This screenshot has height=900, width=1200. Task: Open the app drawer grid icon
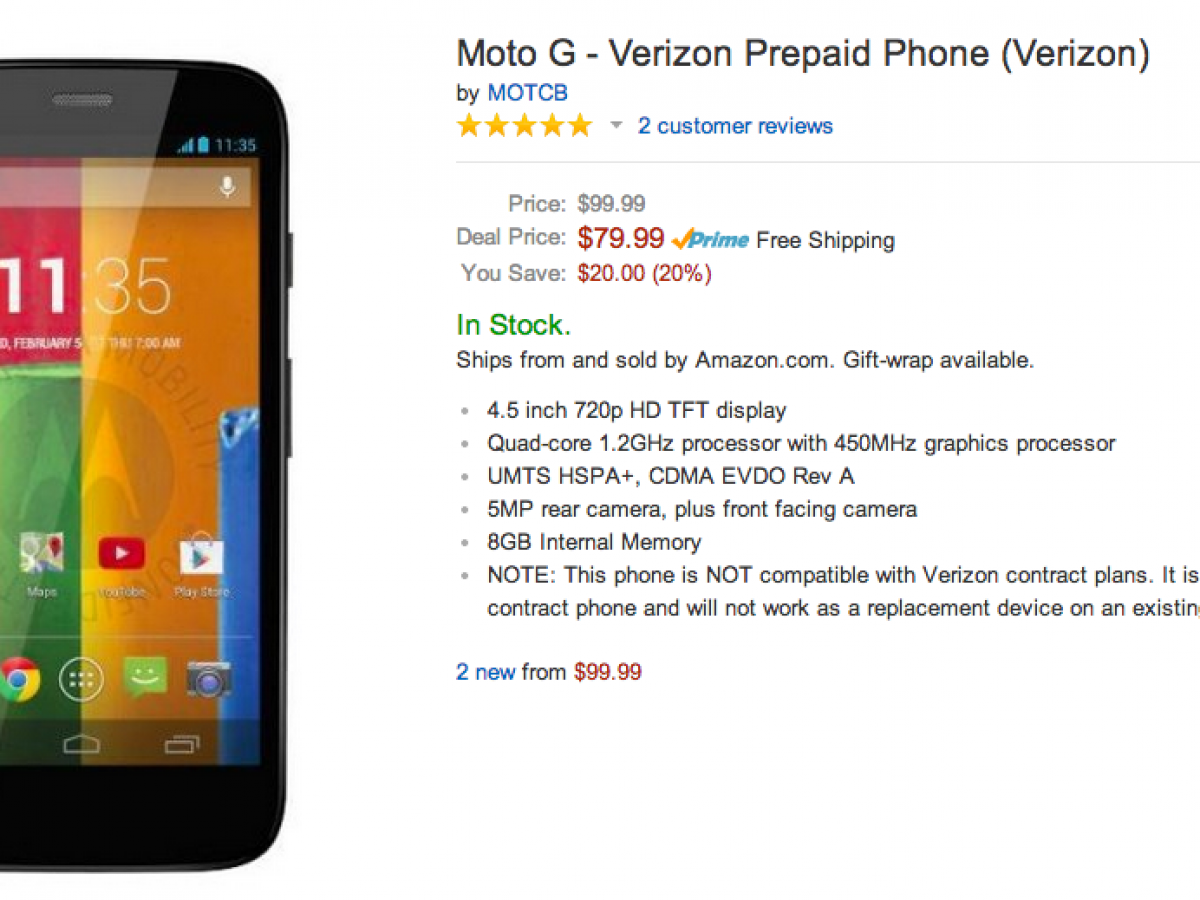[x=81, y=680]
